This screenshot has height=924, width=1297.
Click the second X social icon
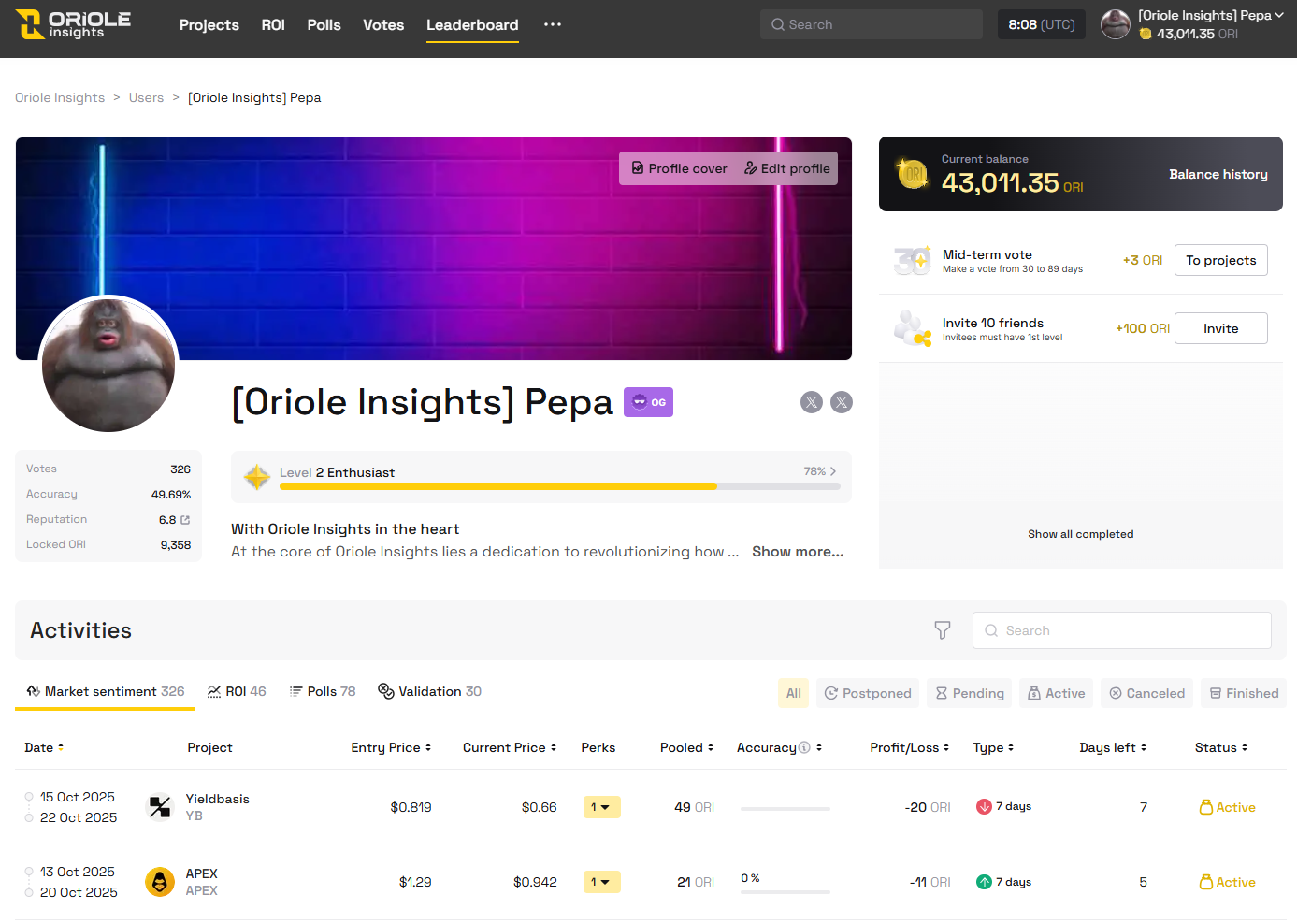(x=842, y=402)
